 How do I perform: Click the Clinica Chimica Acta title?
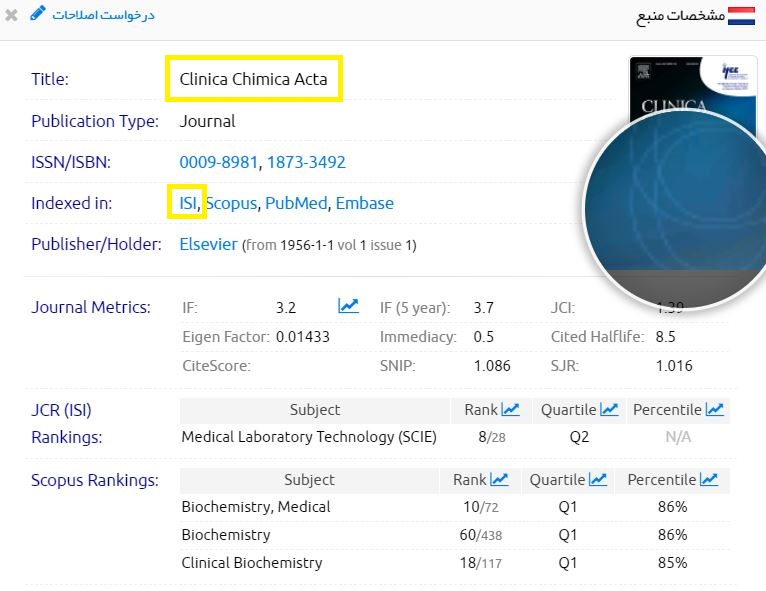tap(253, 79)
